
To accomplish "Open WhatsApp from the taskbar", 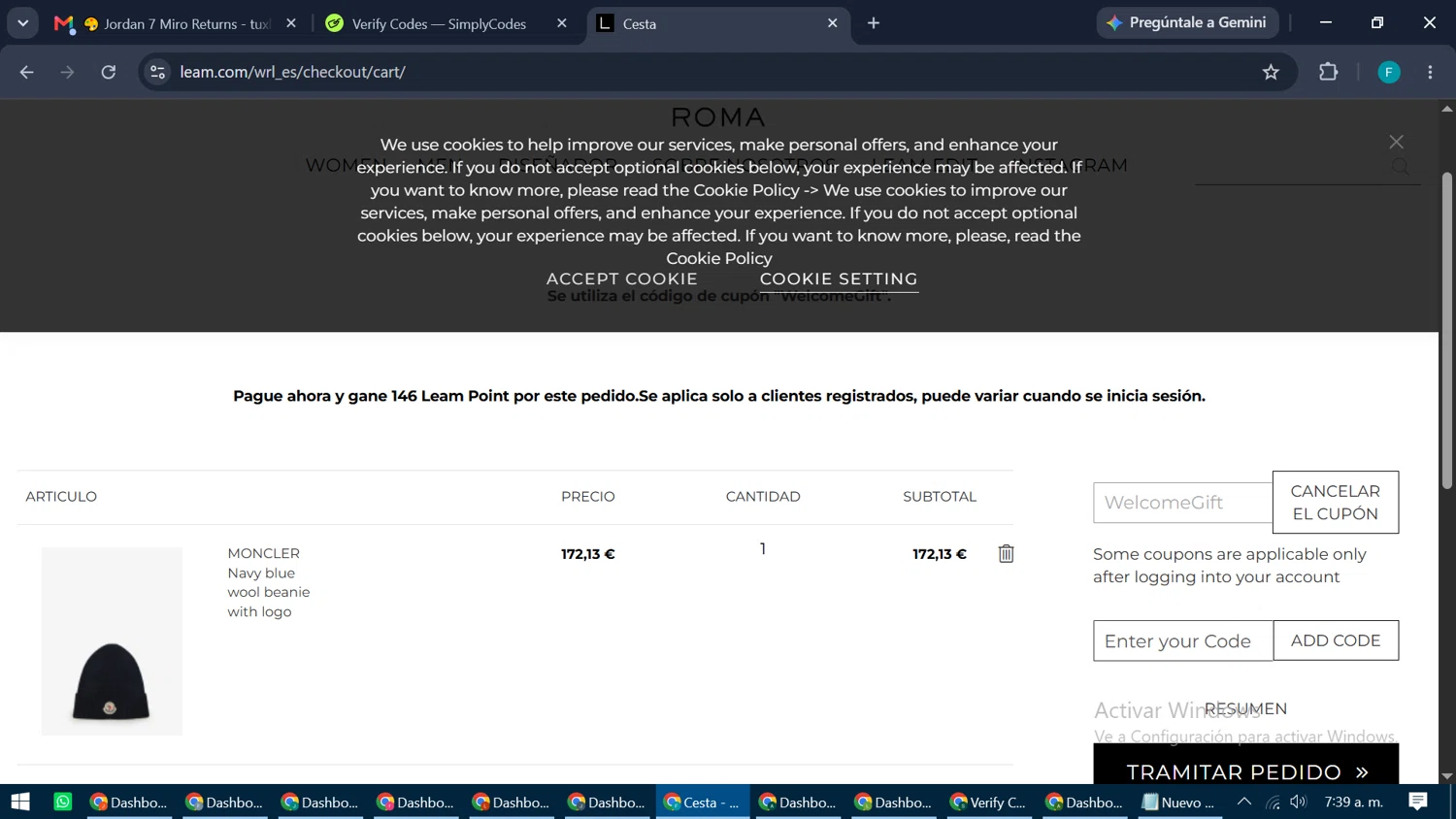I will click(x=63, y=802).
